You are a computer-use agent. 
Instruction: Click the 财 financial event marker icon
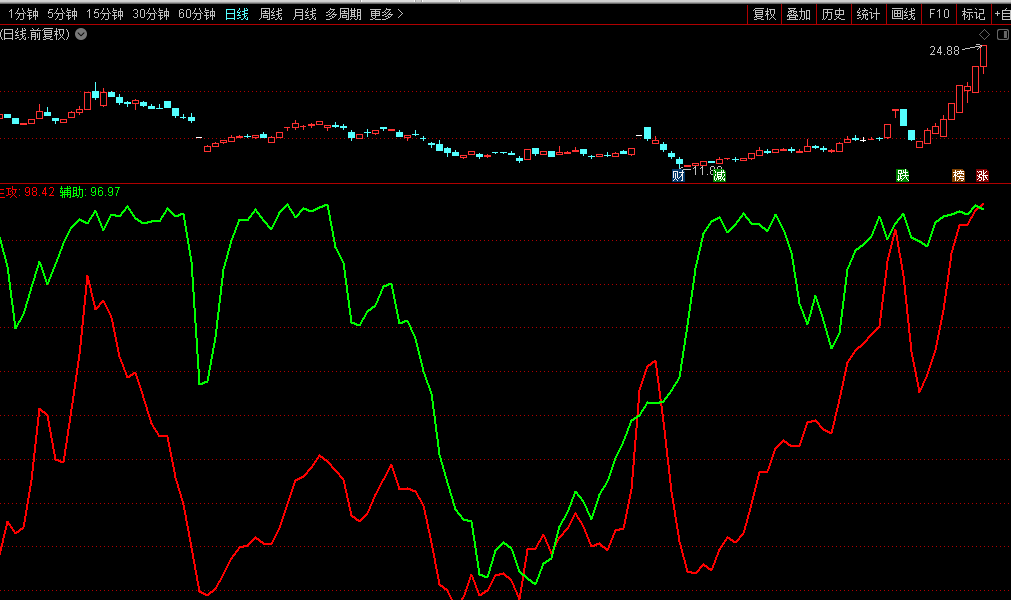[679, 176]
